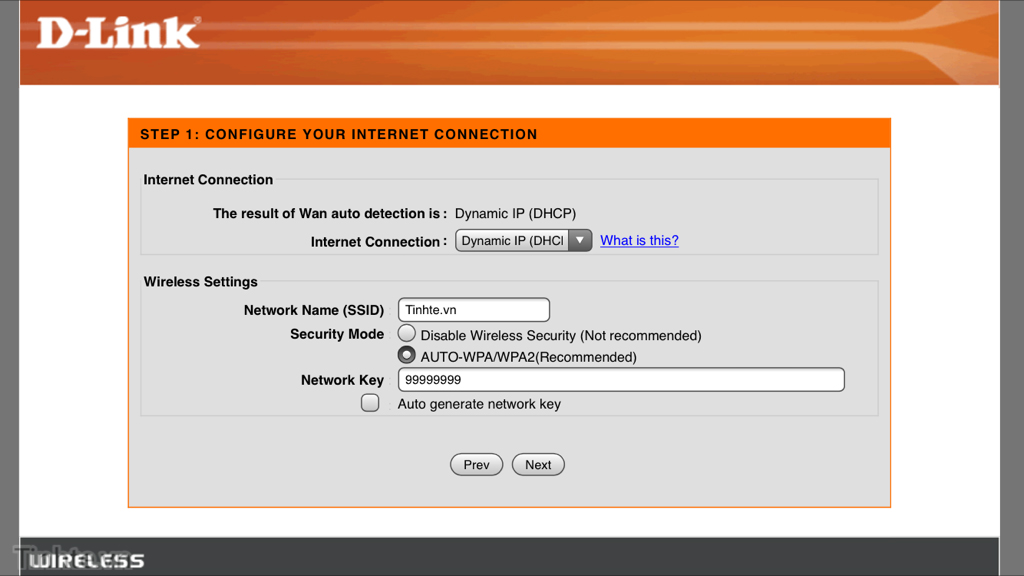Click the 'Auto generate network key' label text
The image size is (1024, 576).
tap(479, 404)
